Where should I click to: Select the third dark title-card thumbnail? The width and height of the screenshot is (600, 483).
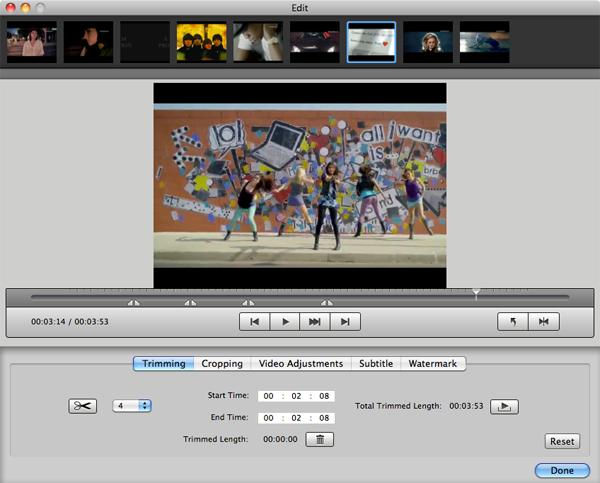(x=145, y=42)
